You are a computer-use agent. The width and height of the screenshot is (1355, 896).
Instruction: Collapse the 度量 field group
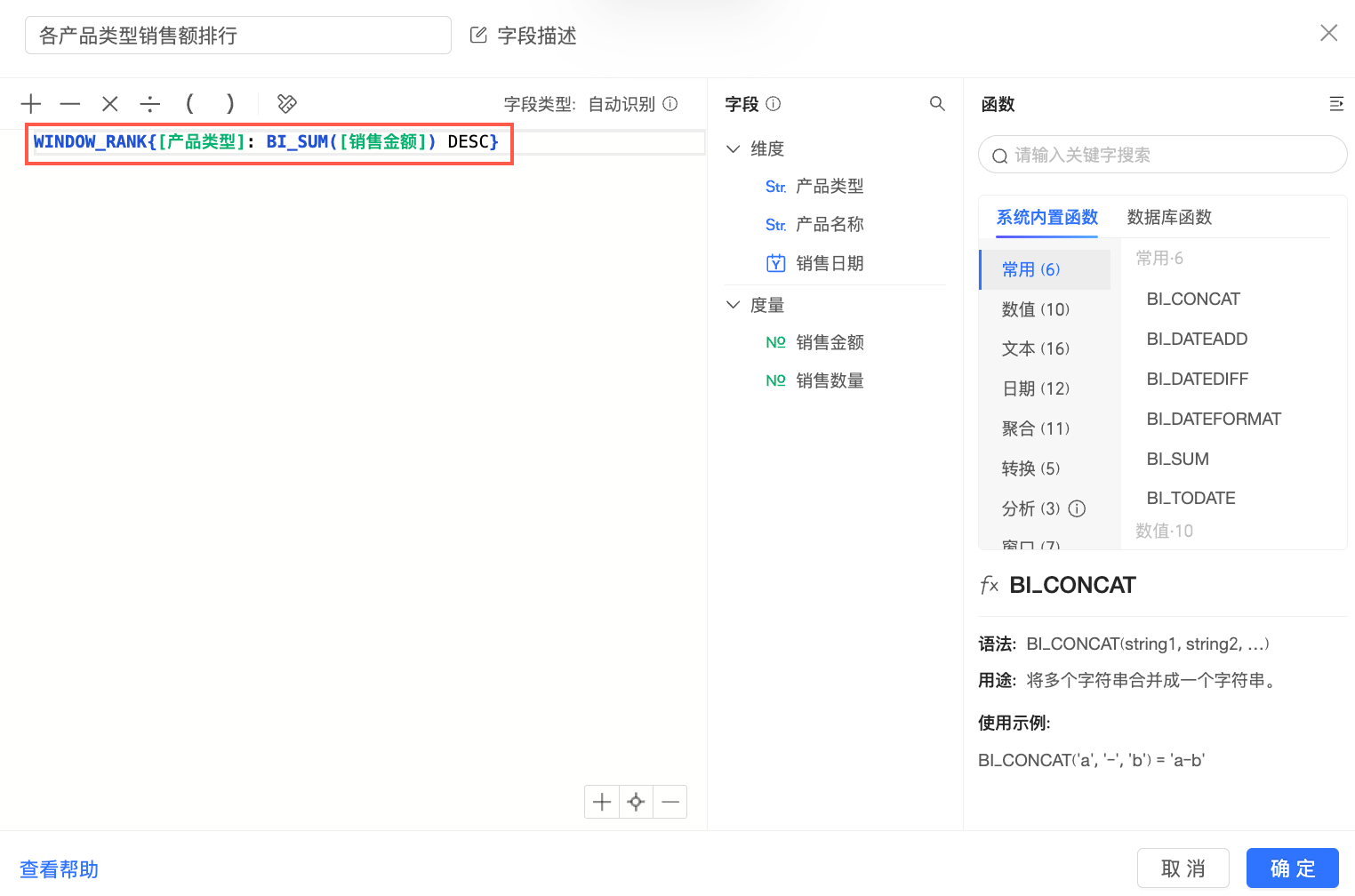734,305
